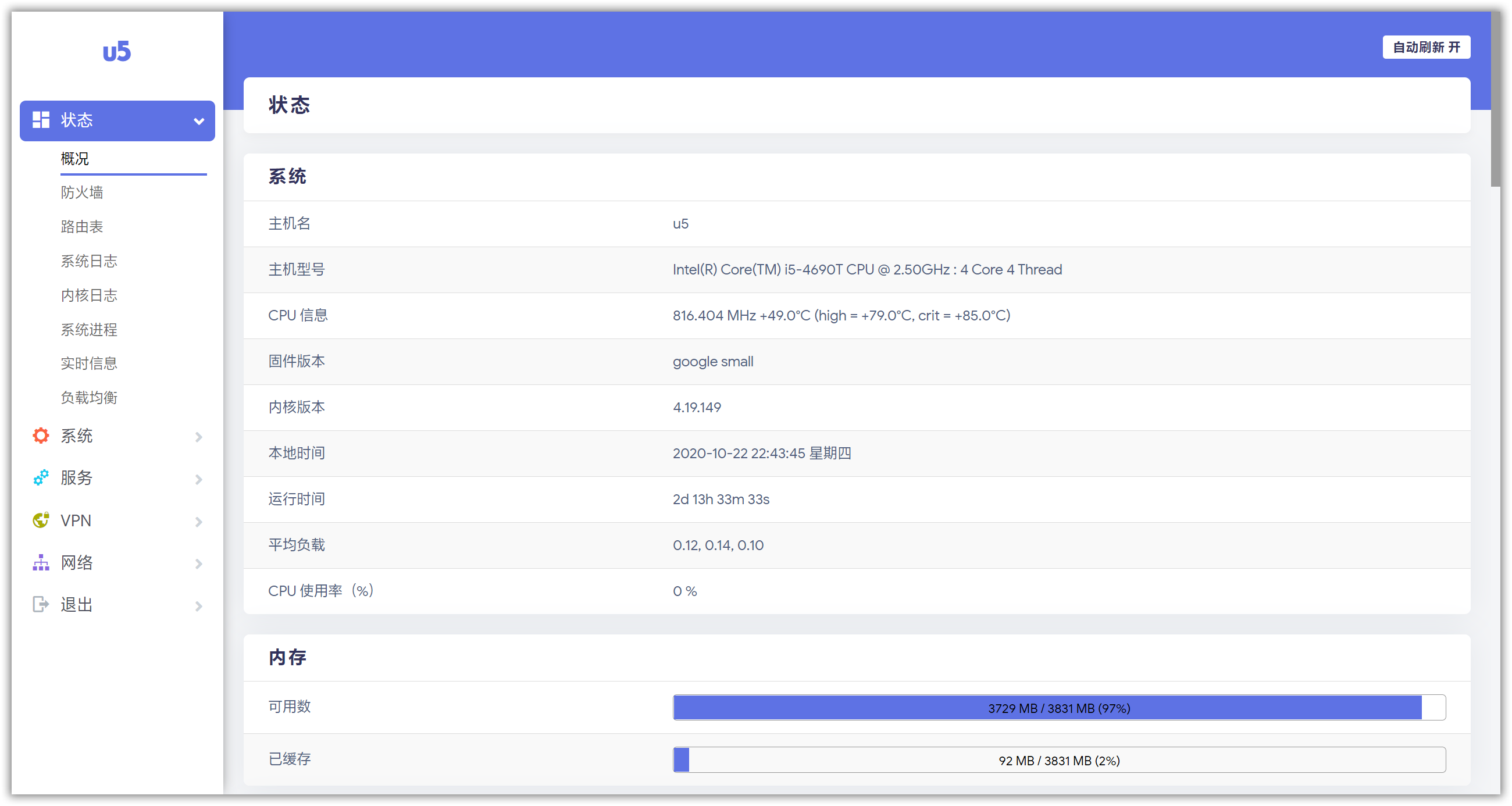The width and height of the screenshot is (1512, 806).
Task: Expand the VPN sidebar menu arrow
Action: click(x=199, y=521)
